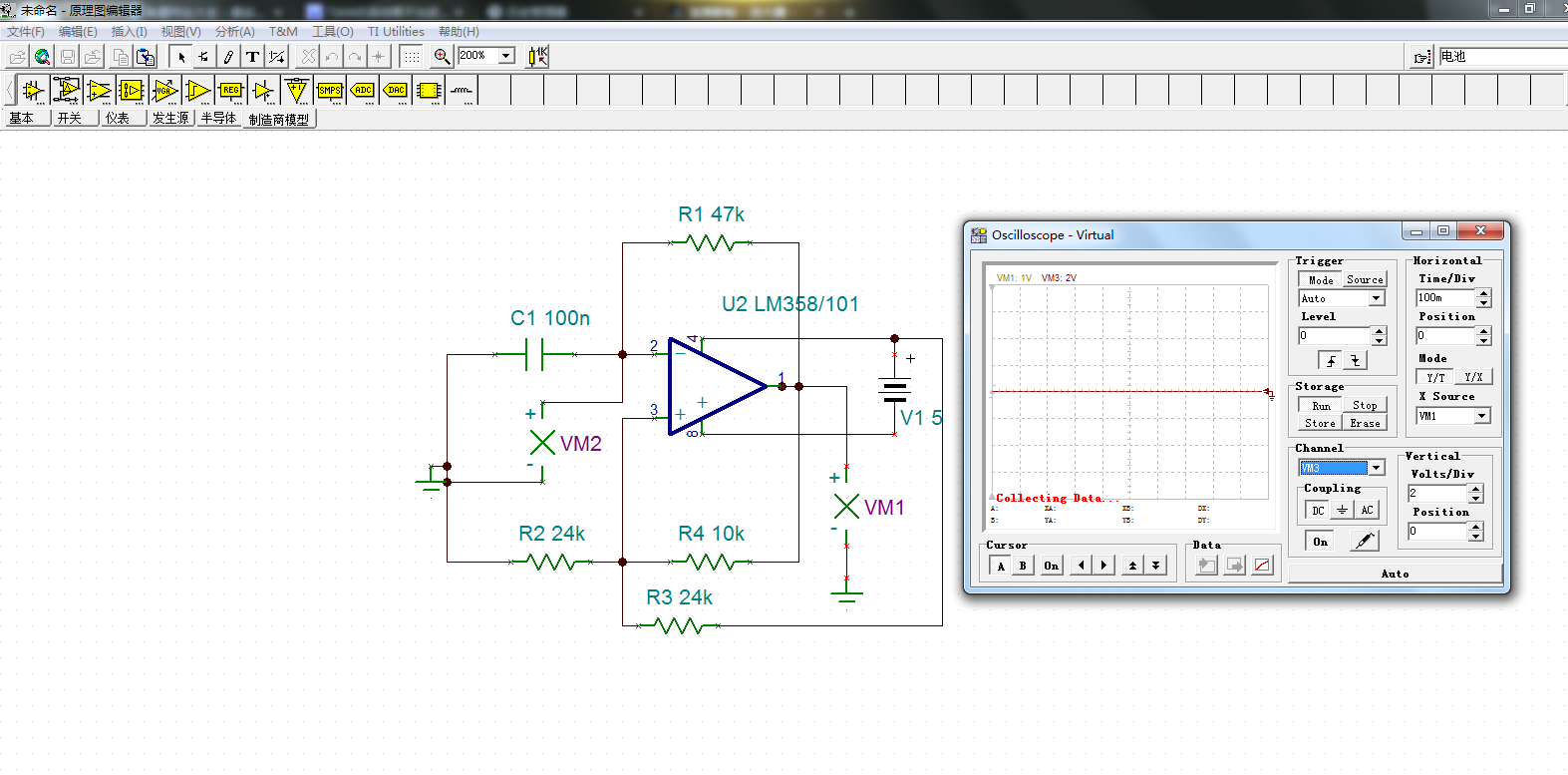This screenshot has width=1568, height=775.
Task: Open the voltage regulator REG components
Action: (x=231, y=90)
